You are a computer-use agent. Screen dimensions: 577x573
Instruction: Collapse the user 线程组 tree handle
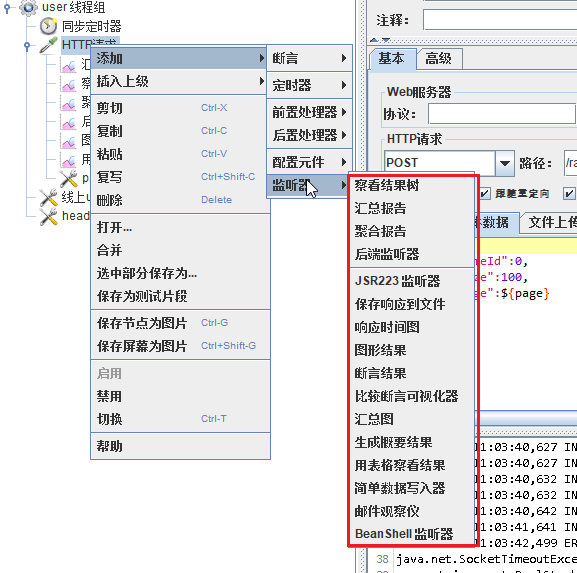point(7,7)
